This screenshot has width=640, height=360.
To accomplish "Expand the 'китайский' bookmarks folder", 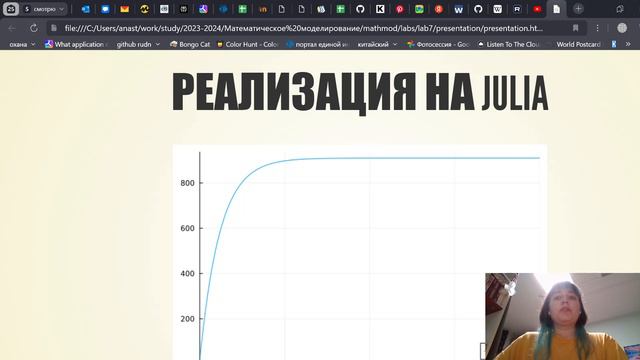I will (377, 44).
